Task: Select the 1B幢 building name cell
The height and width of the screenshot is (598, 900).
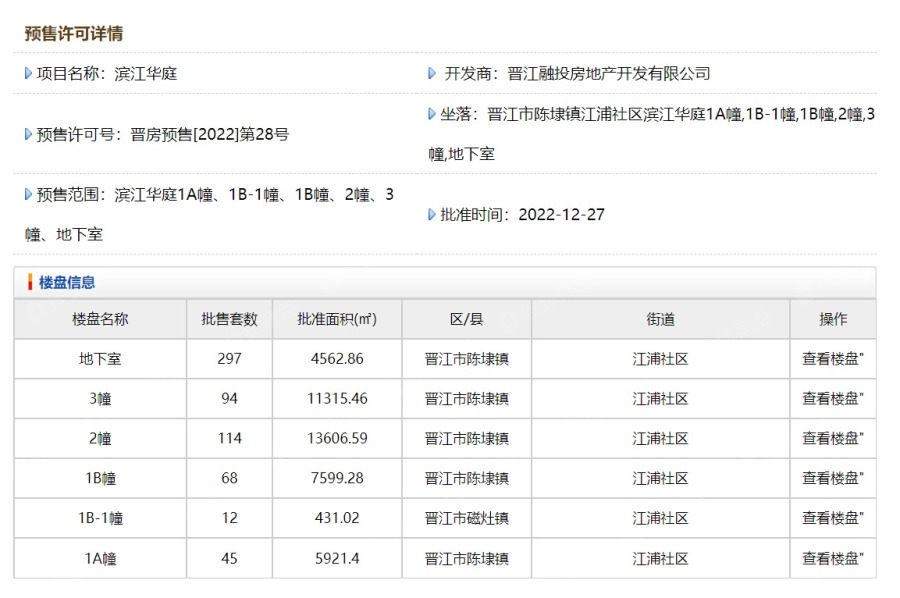Action: pyautogui.click(x=100, y=478)
